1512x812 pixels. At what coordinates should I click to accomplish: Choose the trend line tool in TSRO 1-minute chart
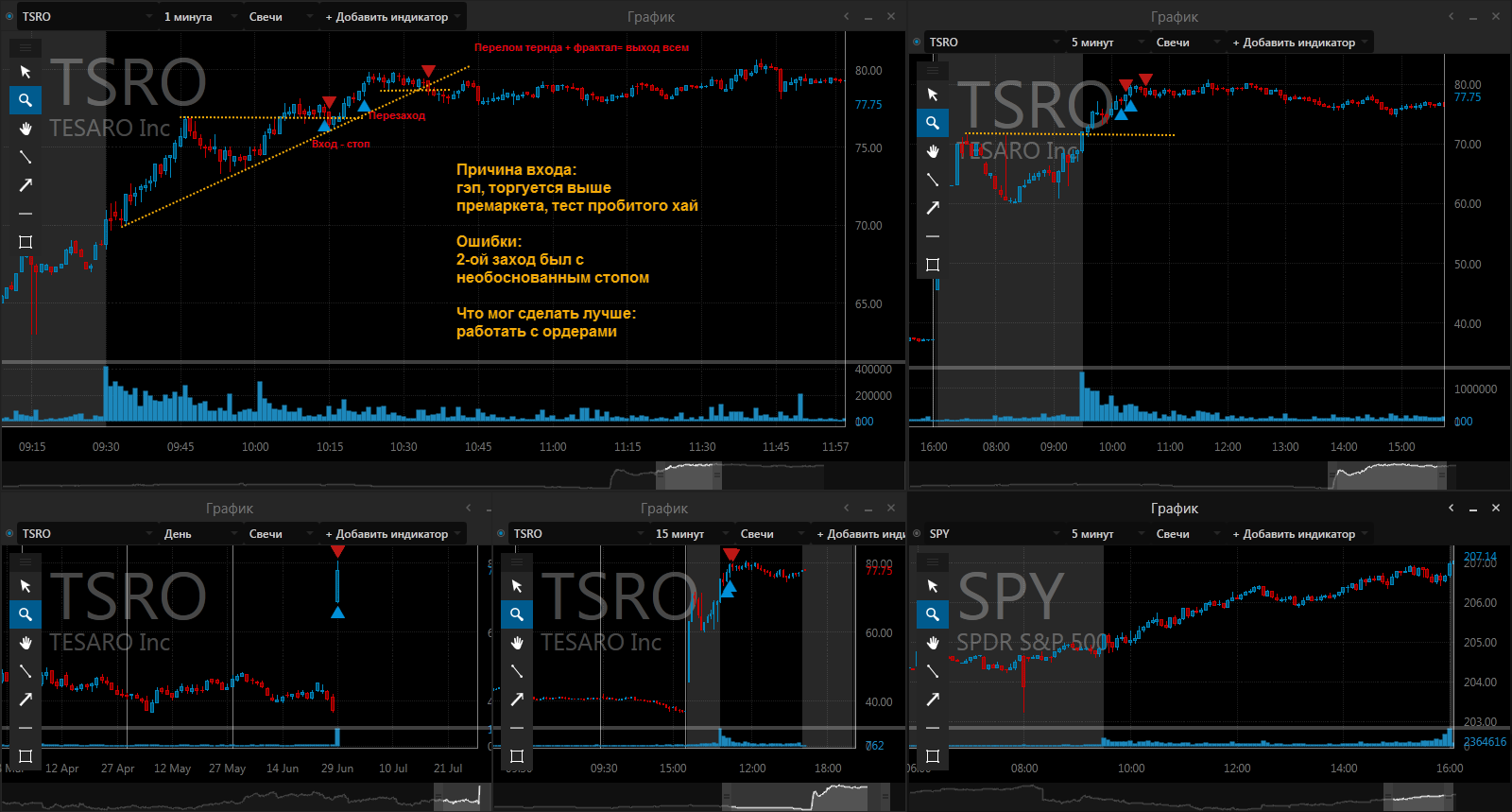click(26, 157)
